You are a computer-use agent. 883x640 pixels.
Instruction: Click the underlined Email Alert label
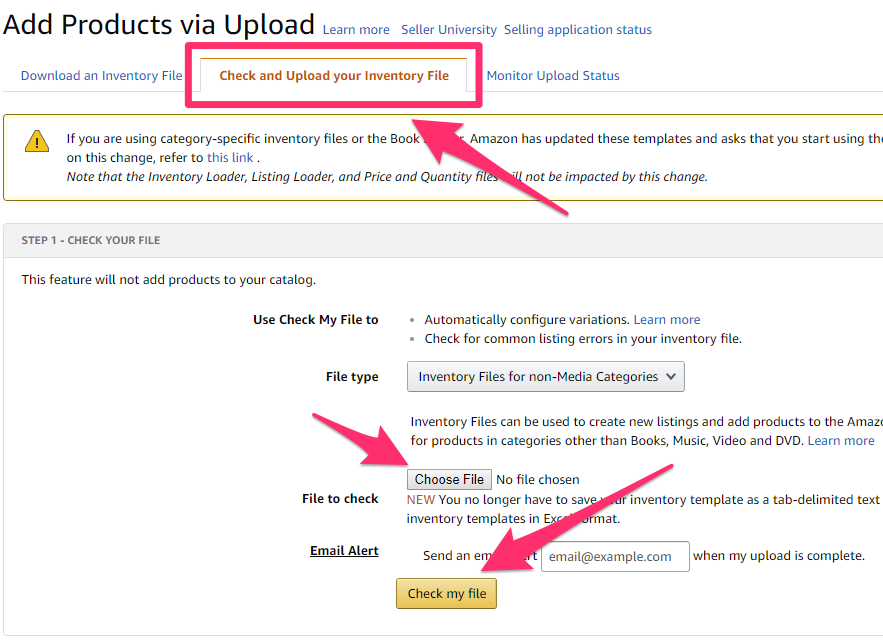pyautogui.click(x=344, y=550)
